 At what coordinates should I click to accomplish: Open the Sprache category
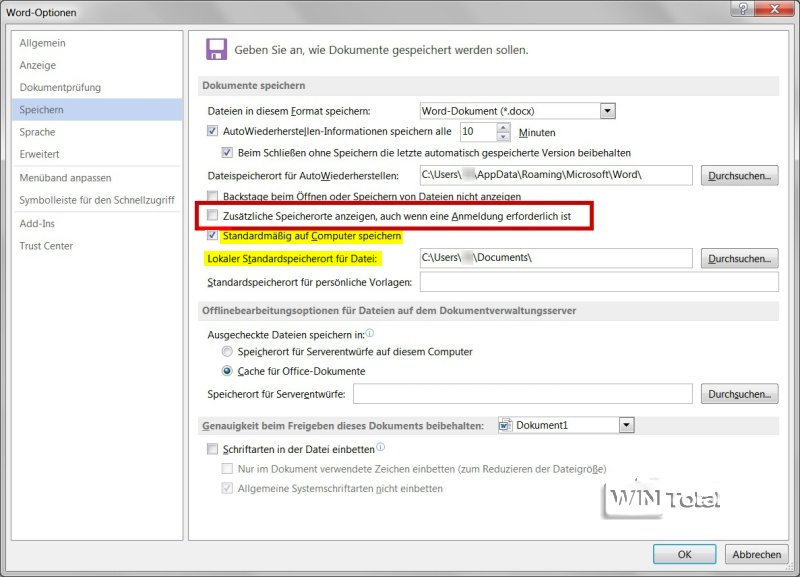click(97, 132)
